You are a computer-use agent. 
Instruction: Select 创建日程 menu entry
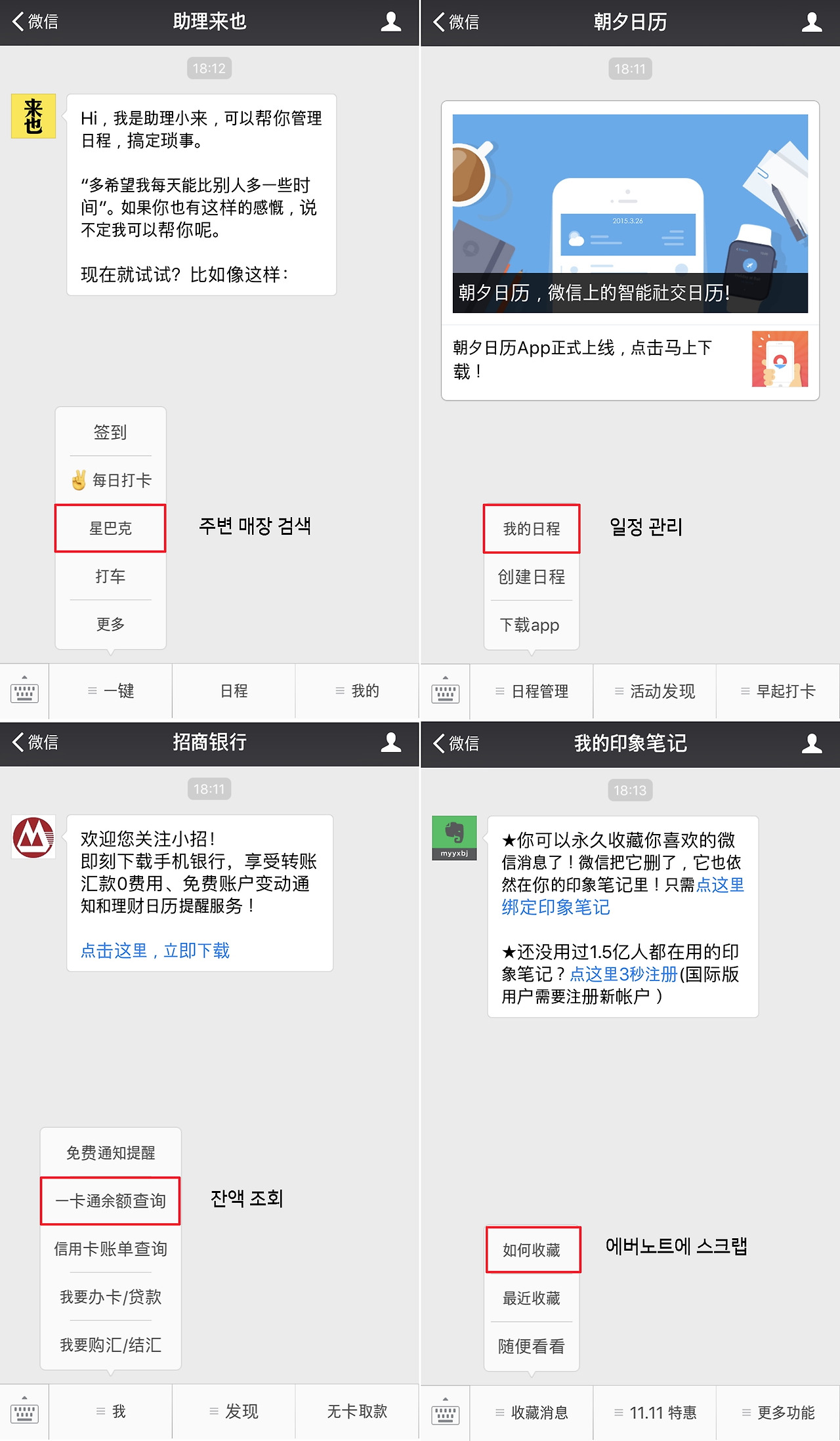click(532, 577)
